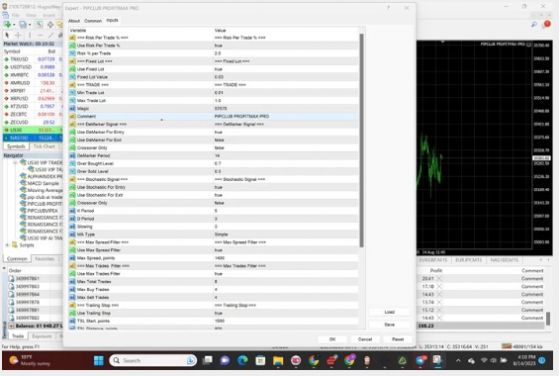
Task: Click icon beside Over Bought Level
Action: point(72,164)
